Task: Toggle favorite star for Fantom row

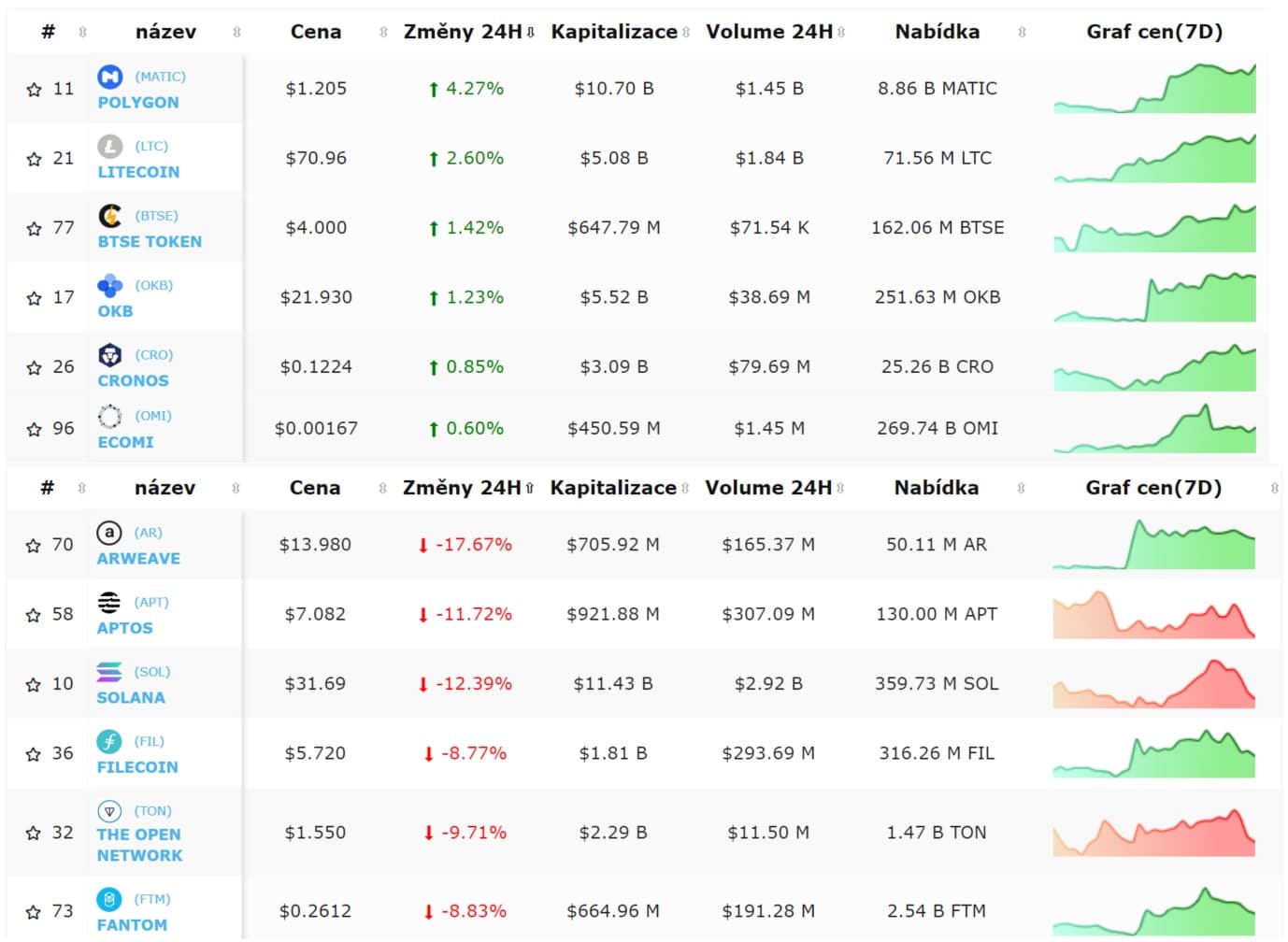Action: coord(34,912)
